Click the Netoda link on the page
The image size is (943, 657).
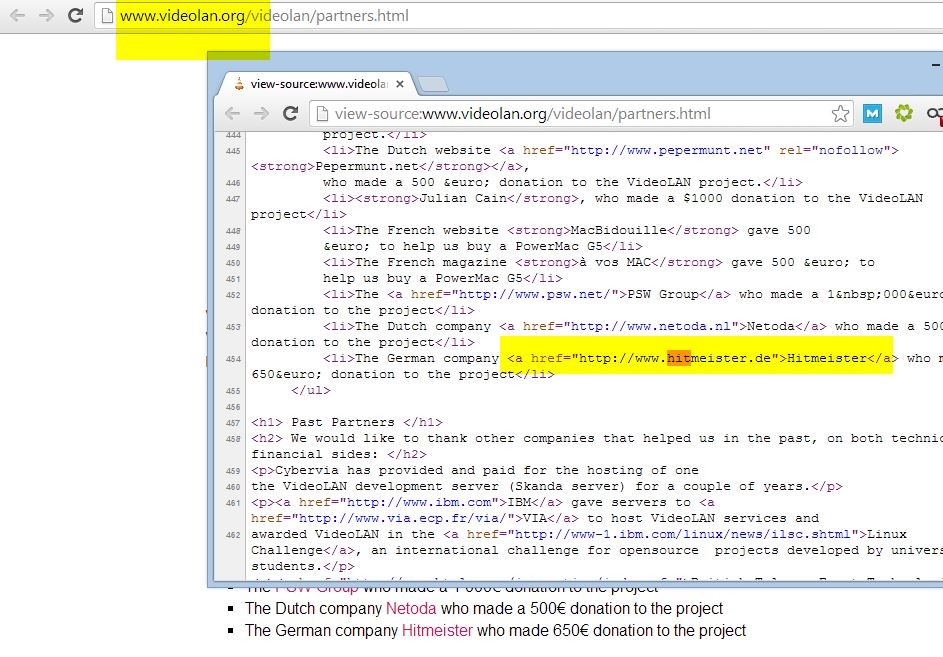pos(411,608)
